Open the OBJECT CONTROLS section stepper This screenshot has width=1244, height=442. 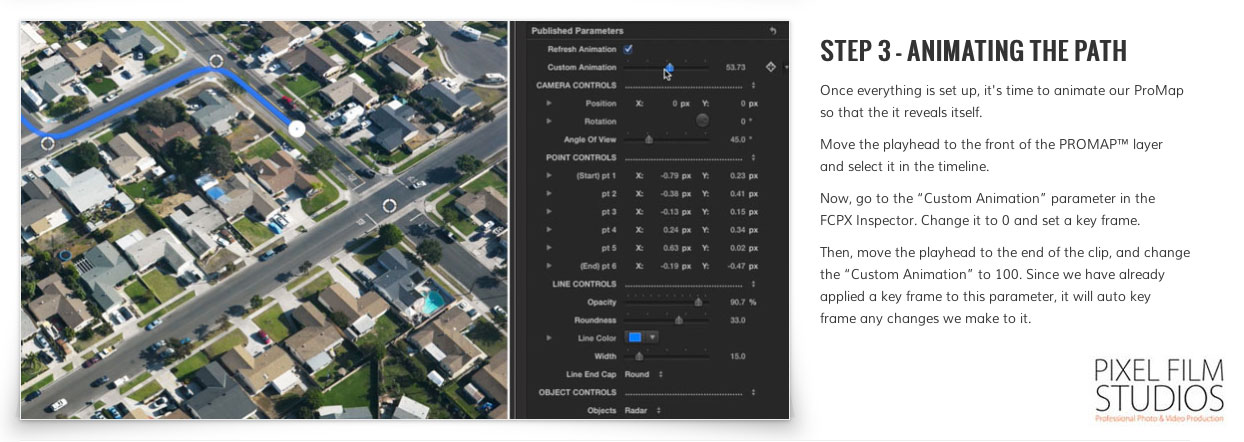click(753, 392)
